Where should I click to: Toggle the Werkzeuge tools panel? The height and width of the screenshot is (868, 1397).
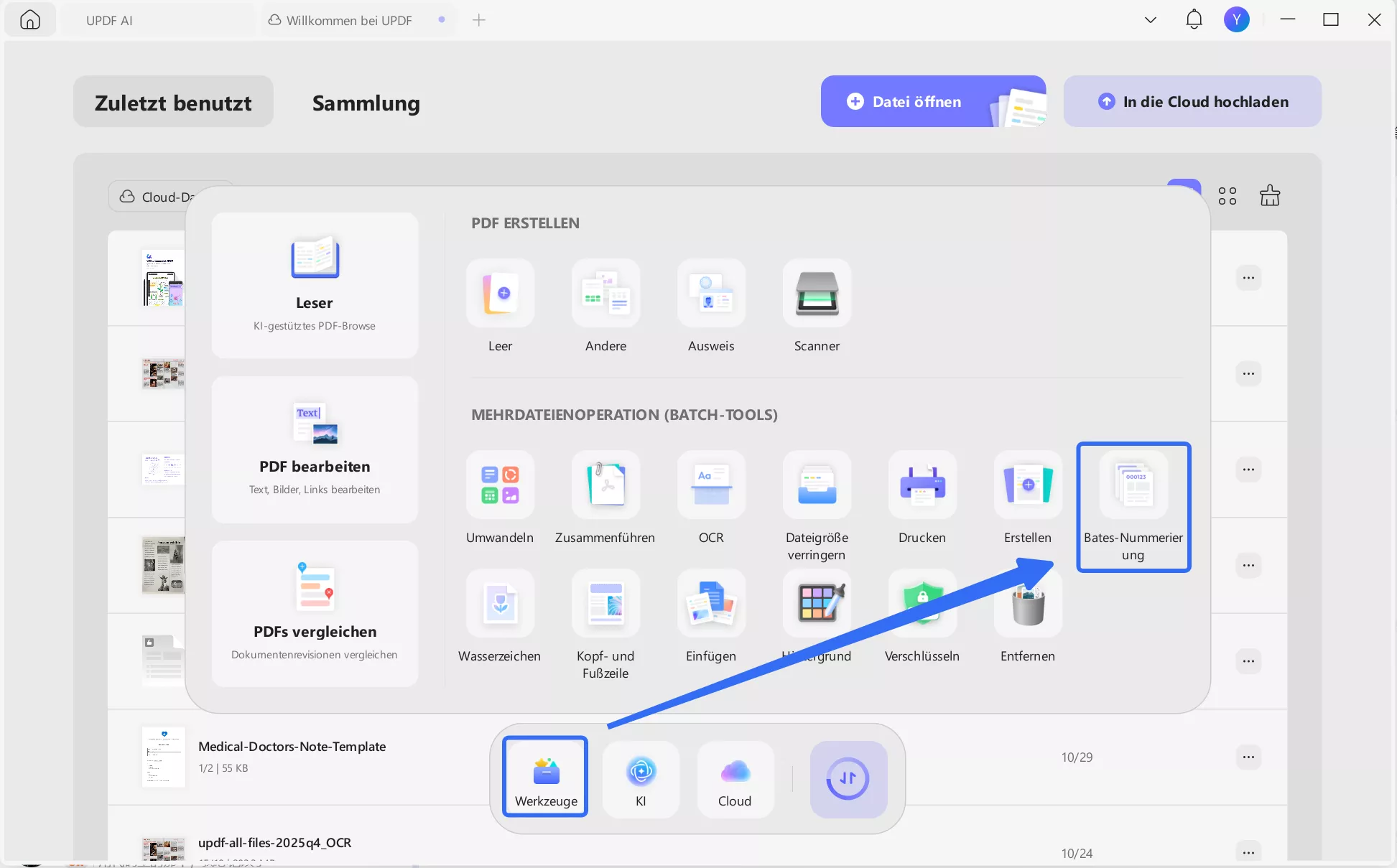pyautogui.click(x=546, y=778)
